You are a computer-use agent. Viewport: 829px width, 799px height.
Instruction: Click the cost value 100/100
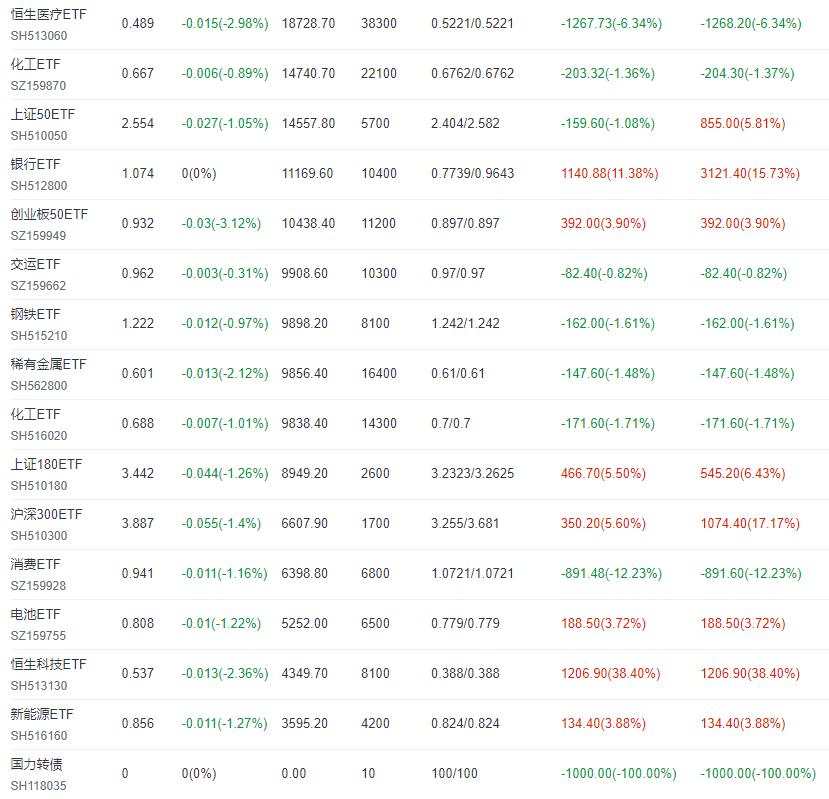pos(454,774)
